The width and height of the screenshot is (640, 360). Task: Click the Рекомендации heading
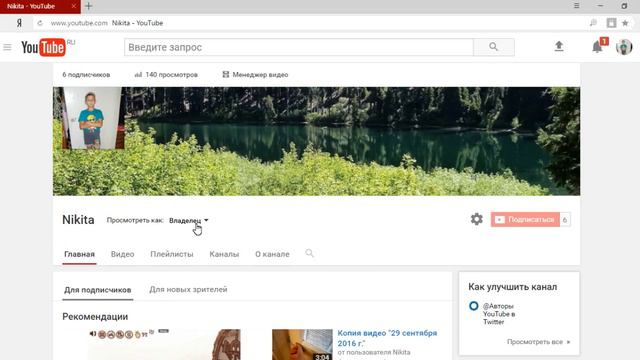pos(95,317)
